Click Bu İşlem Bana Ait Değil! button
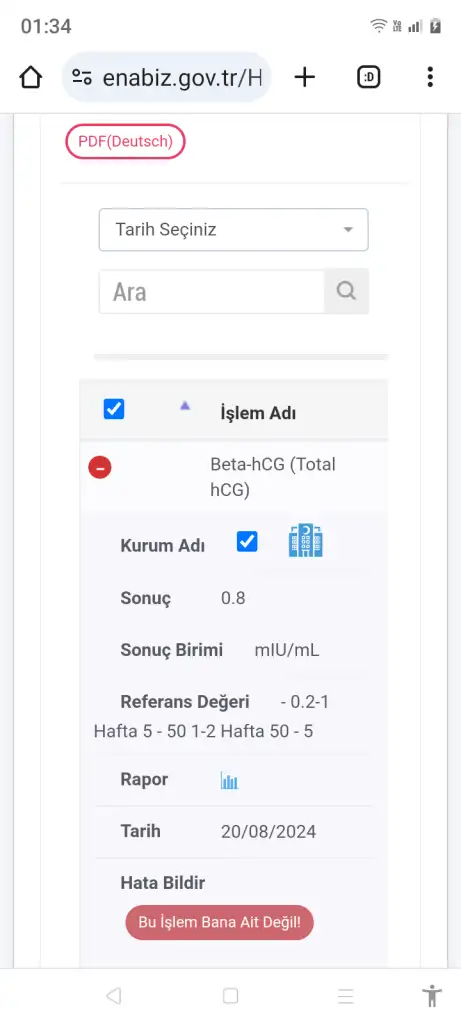 (219, 922)
